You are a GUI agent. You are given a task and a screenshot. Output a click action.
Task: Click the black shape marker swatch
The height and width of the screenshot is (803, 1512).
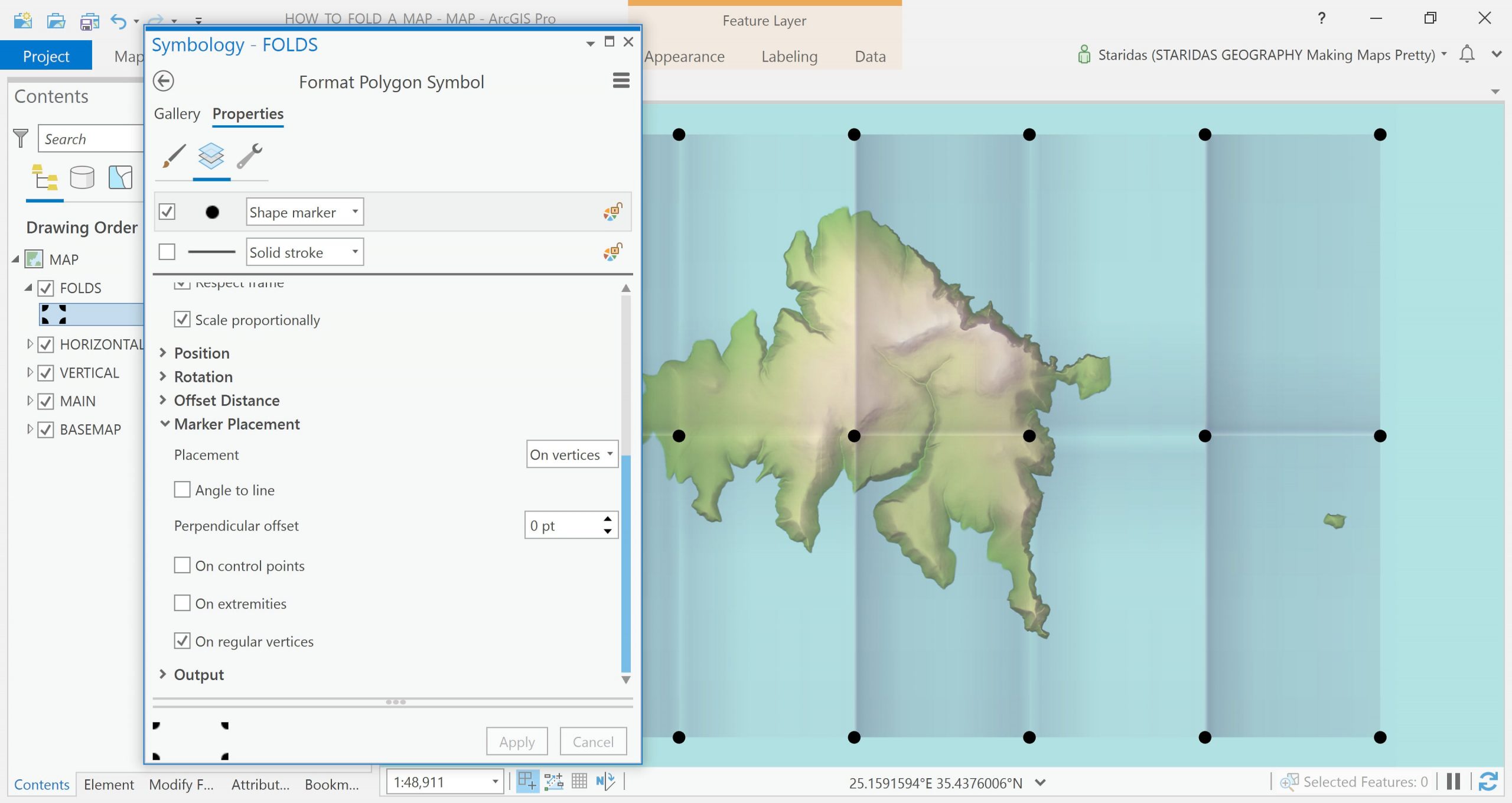coord(212,212)
